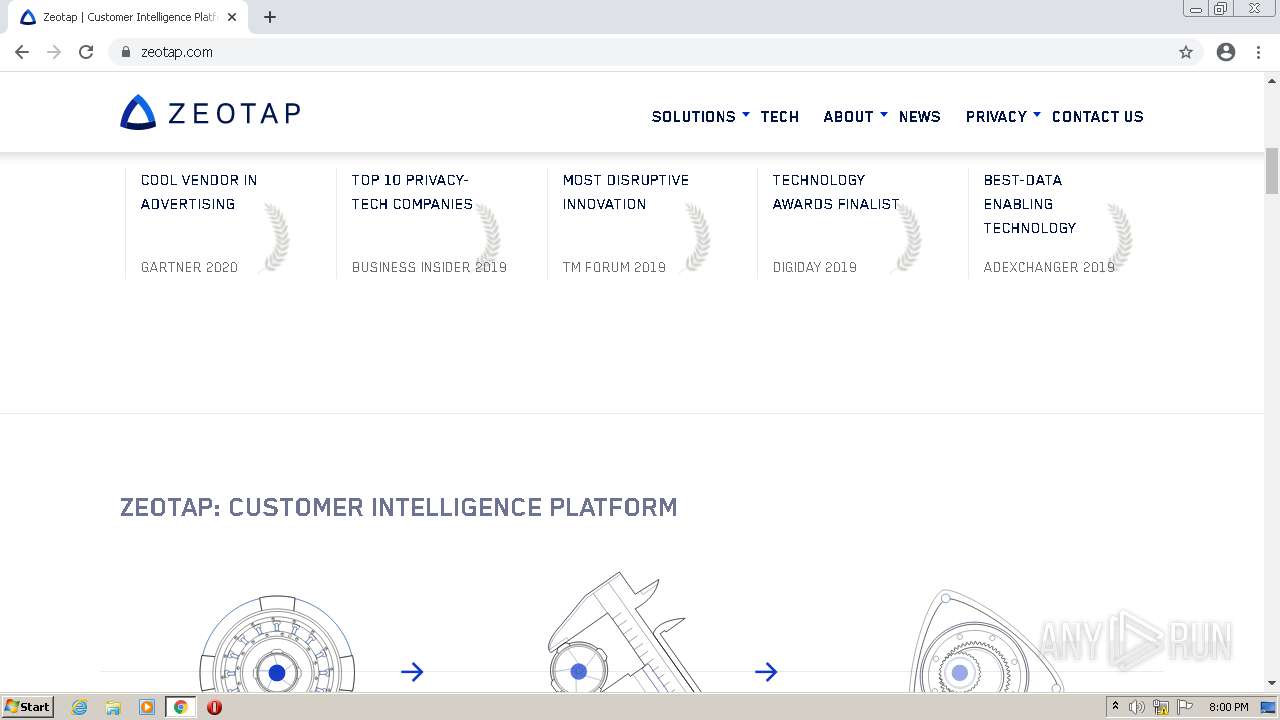
Task: Click the Zeotap logo icon
Action: [x=138, y=113]
